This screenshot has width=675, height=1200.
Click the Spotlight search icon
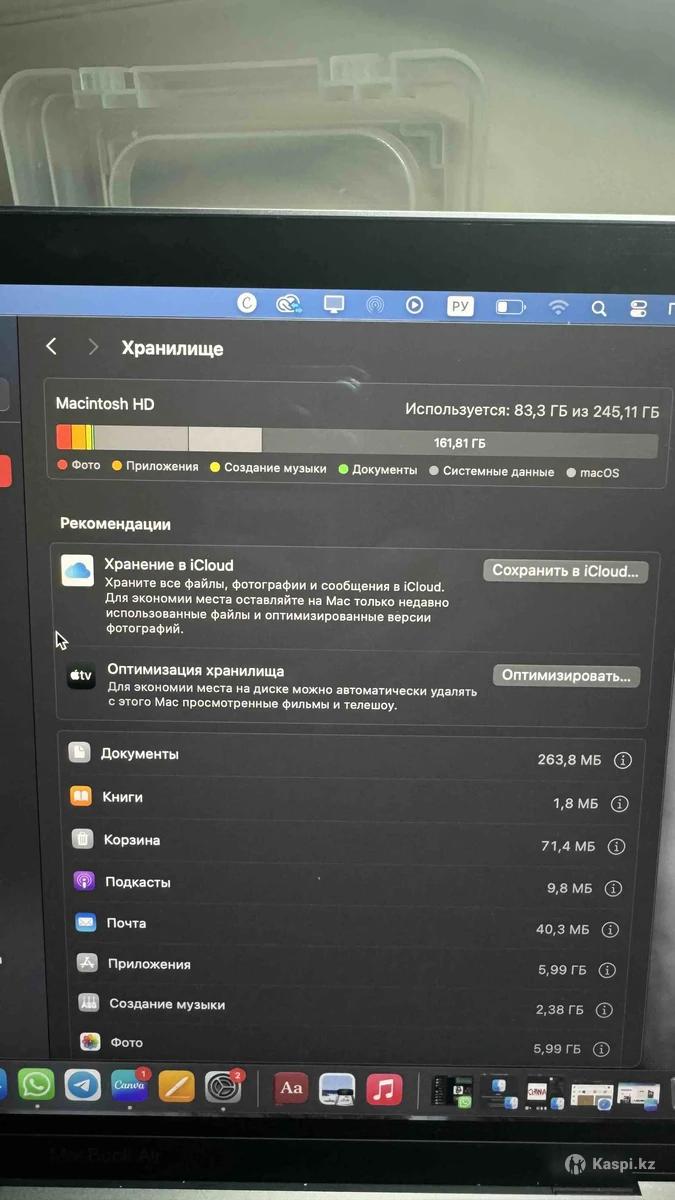click(x=599, y=309)
